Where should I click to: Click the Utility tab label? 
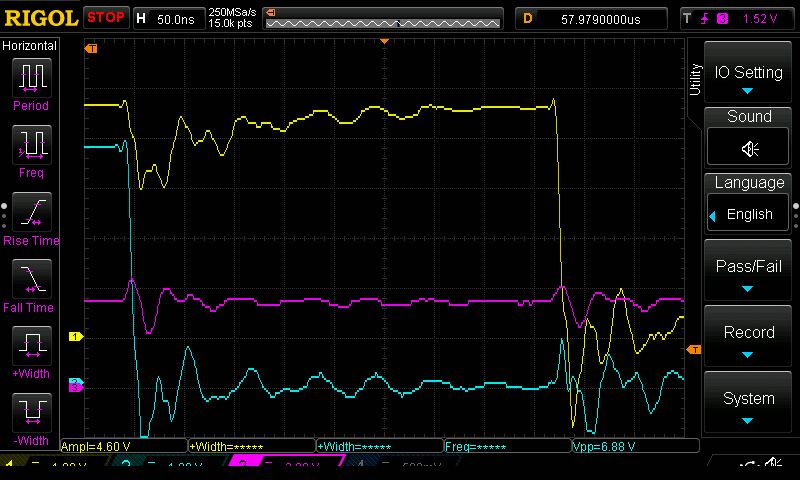695,79
